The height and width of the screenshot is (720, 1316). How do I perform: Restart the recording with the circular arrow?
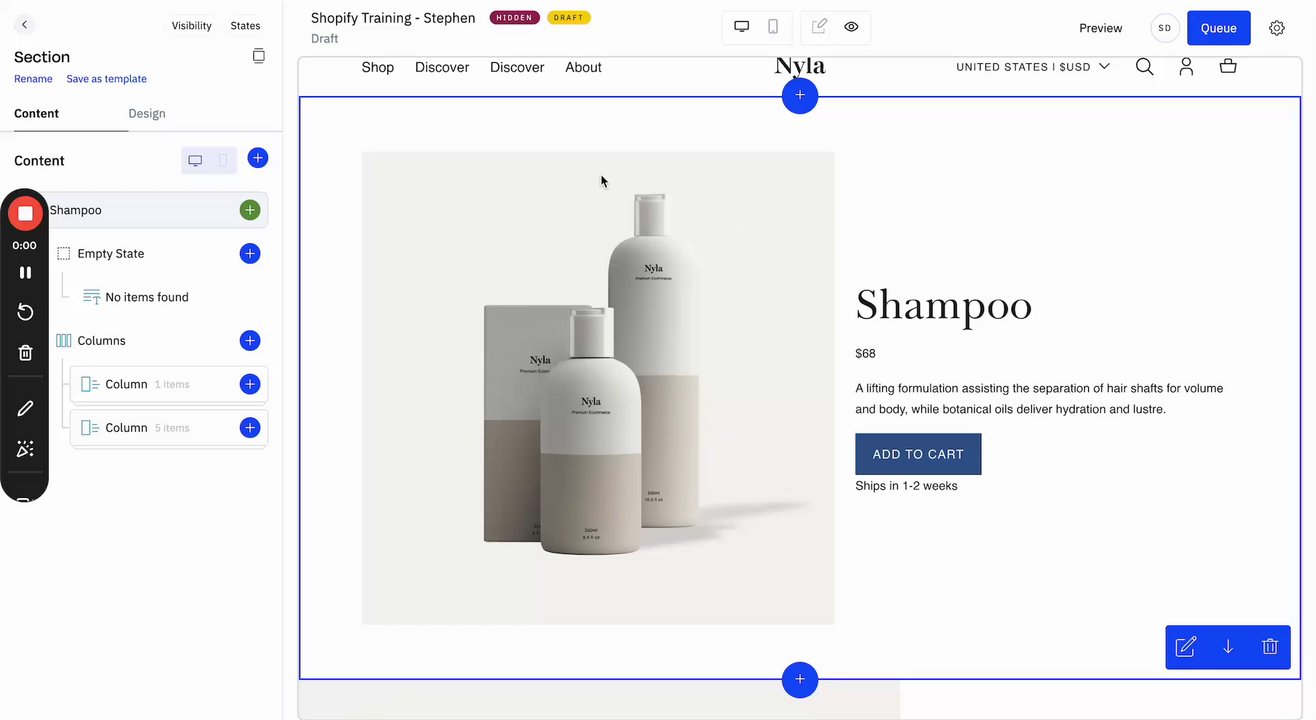point(25,312)
